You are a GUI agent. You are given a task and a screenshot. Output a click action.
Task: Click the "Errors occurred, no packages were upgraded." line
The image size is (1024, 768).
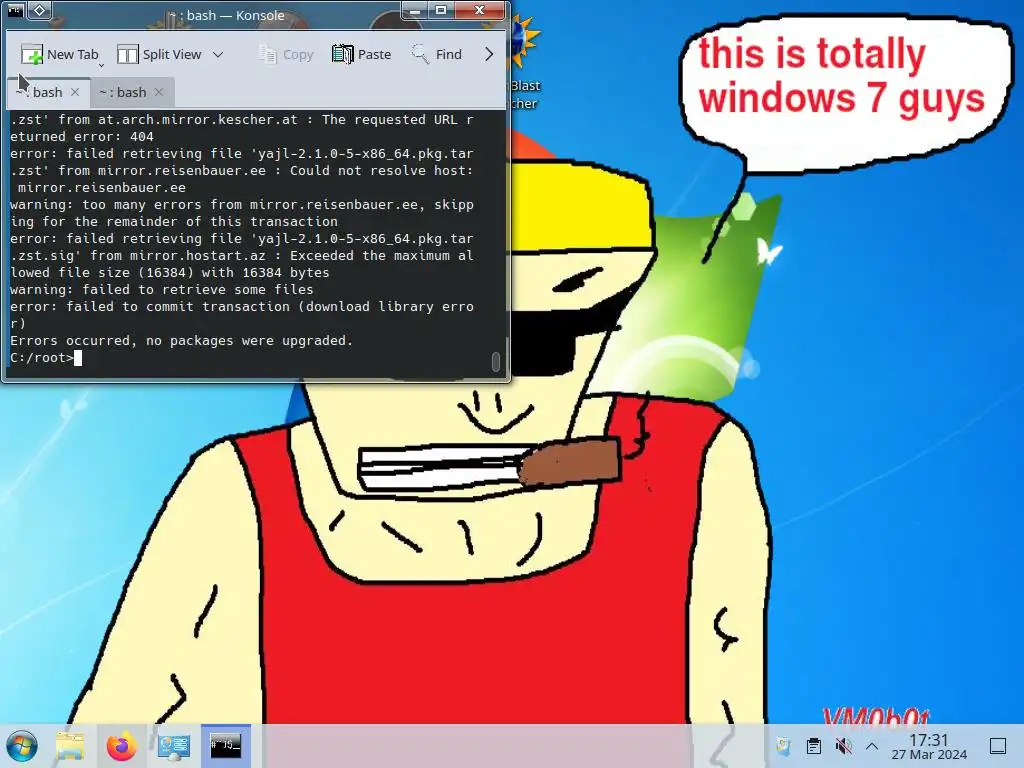(x=181, y=341)
